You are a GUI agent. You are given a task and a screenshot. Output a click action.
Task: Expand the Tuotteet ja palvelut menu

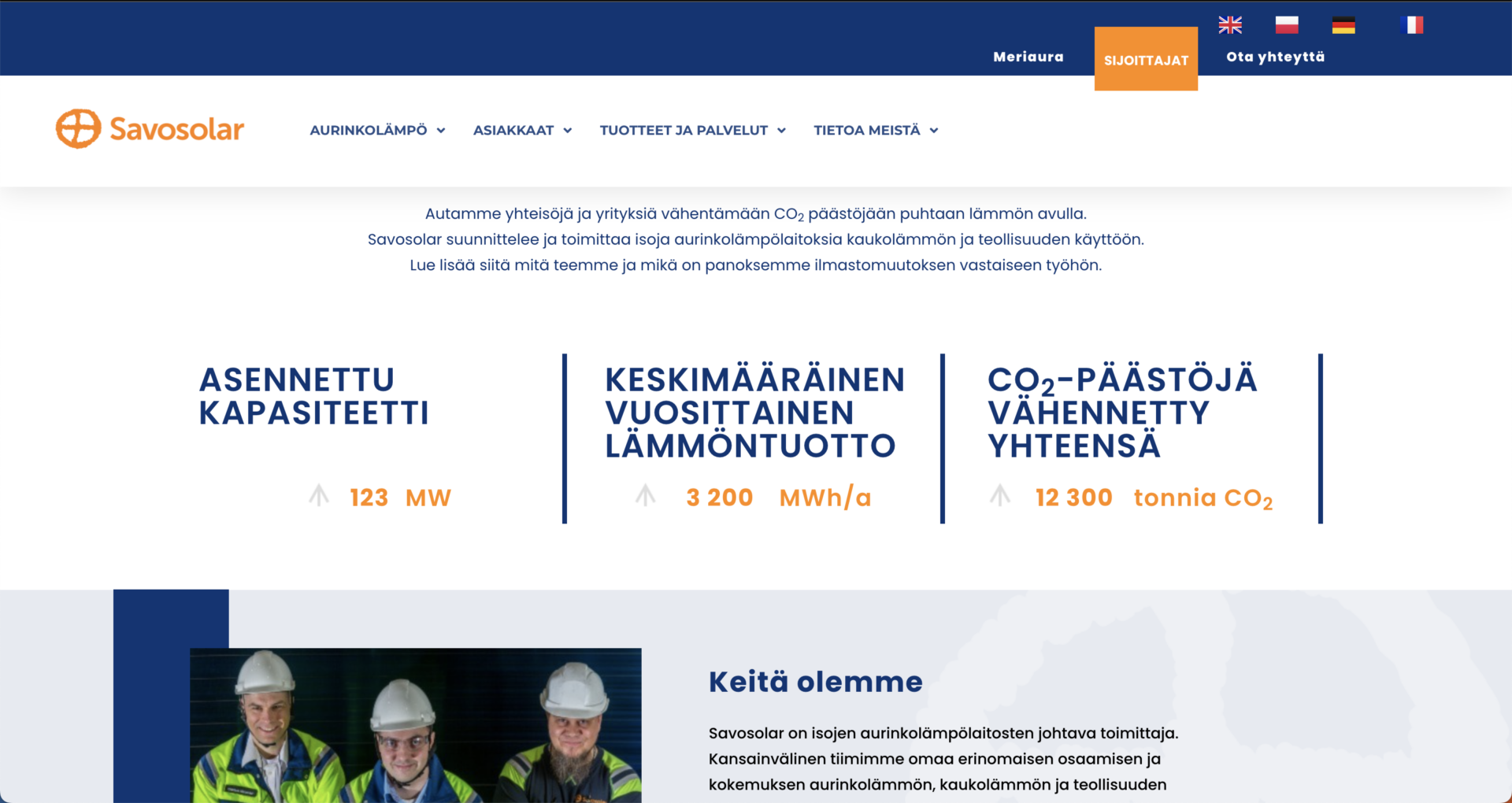pyautogui.click(x=692, y=131)
